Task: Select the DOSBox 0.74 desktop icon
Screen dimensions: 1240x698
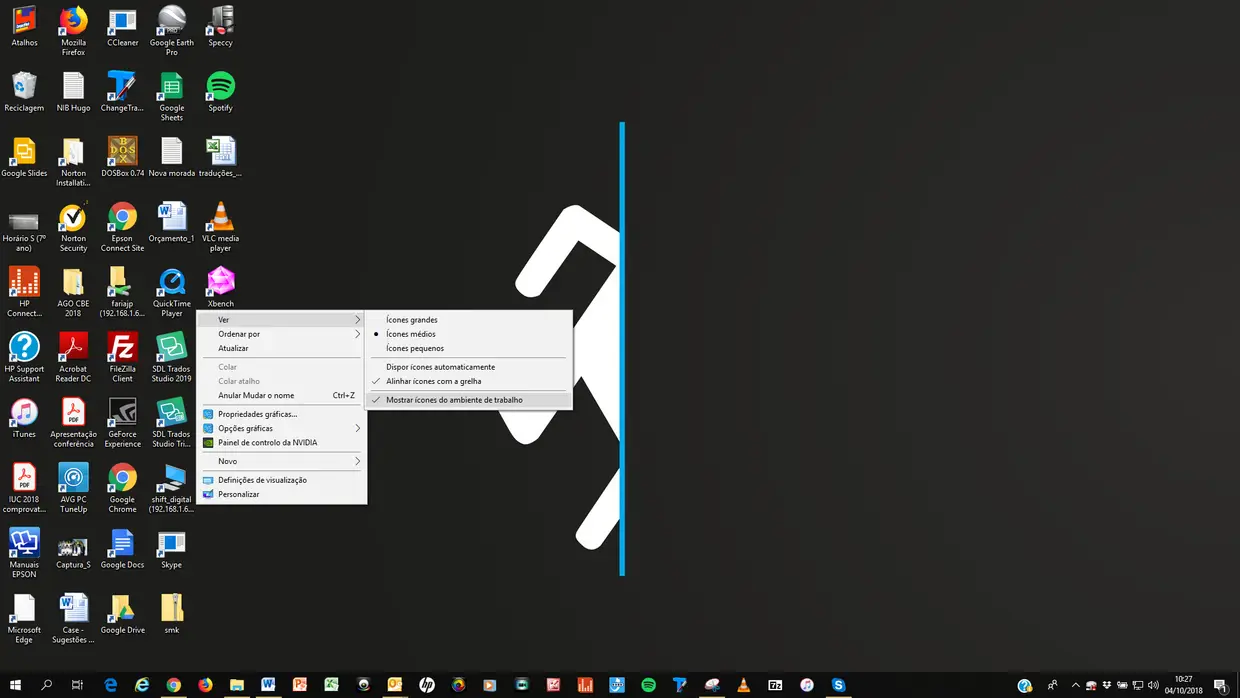Action: click(122, 157)
